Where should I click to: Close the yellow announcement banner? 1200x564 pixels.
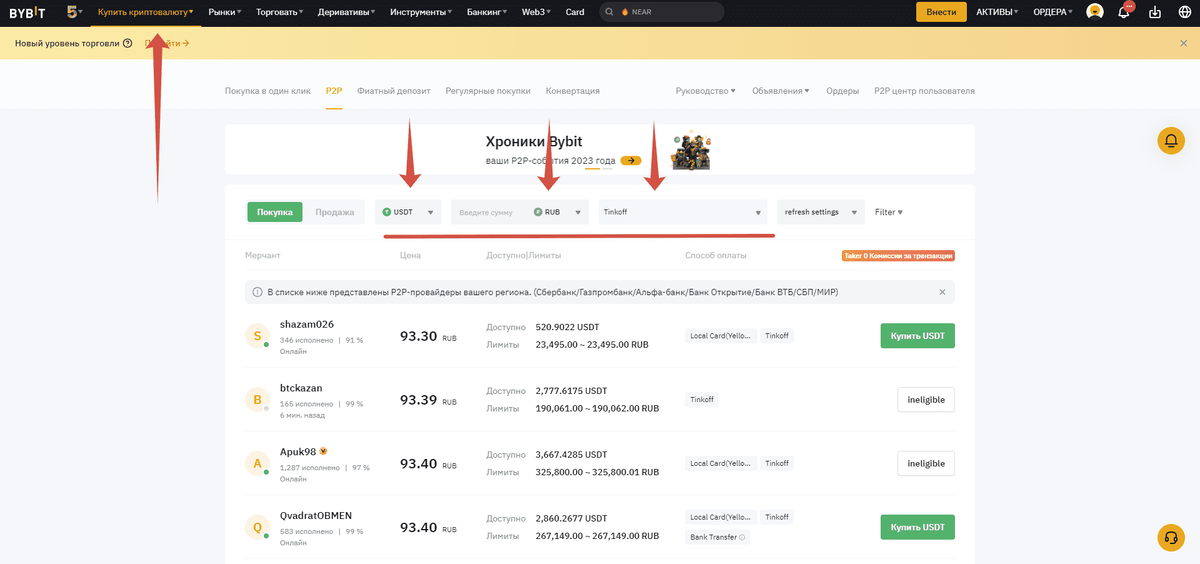1184,44
